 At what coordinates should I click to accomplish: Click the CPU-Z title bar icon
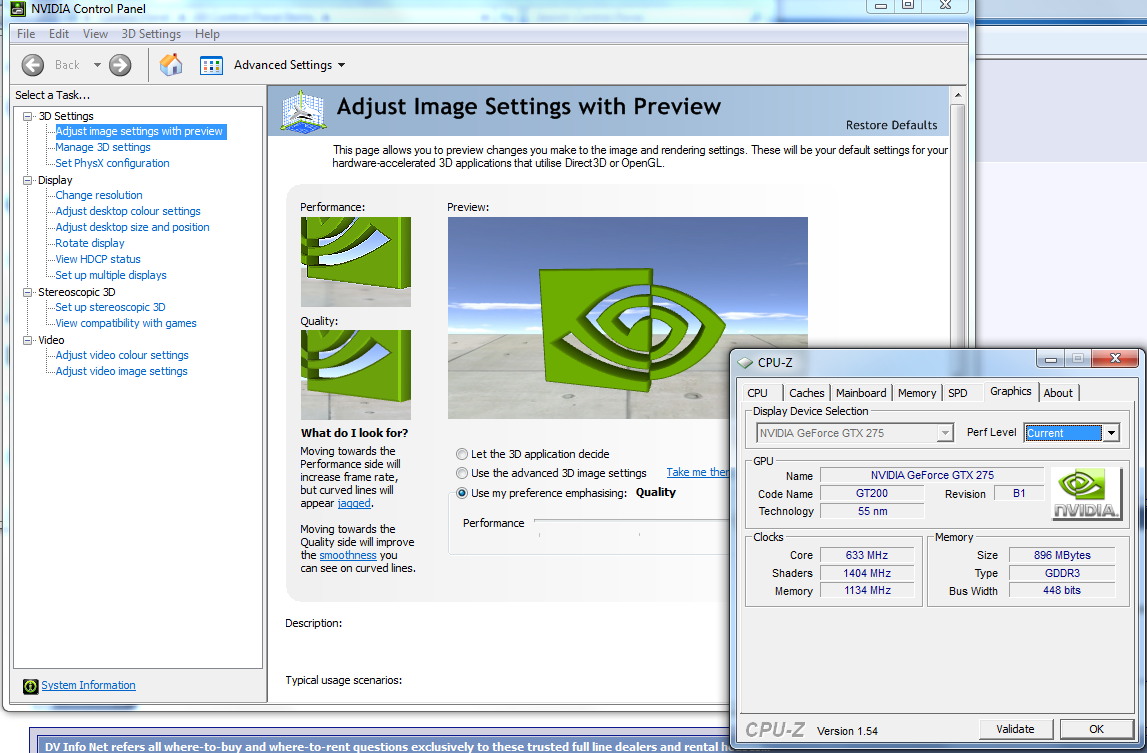746,363
